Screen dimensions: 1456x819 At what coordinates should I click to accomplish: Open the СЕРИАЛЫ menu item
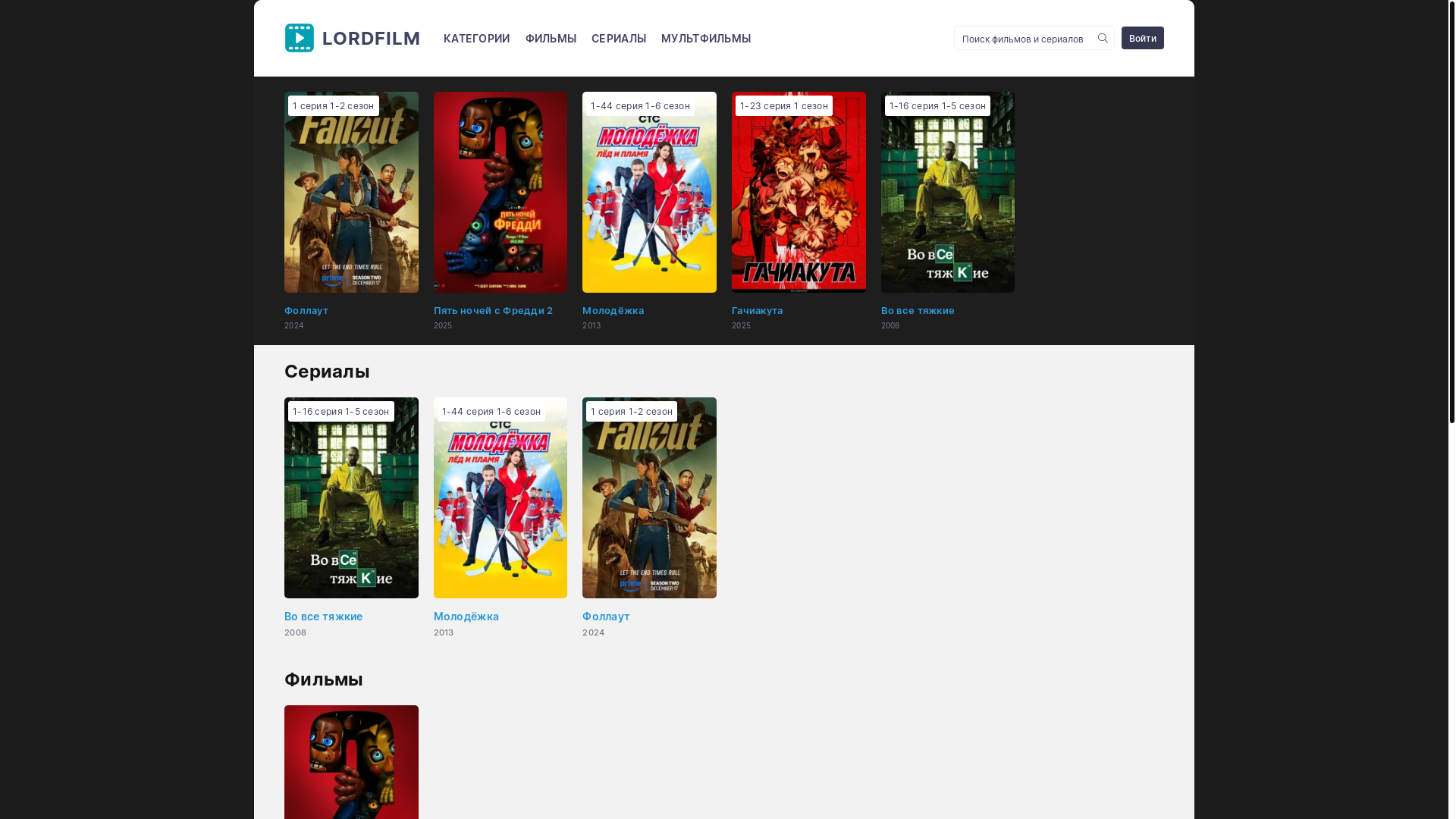619,39
